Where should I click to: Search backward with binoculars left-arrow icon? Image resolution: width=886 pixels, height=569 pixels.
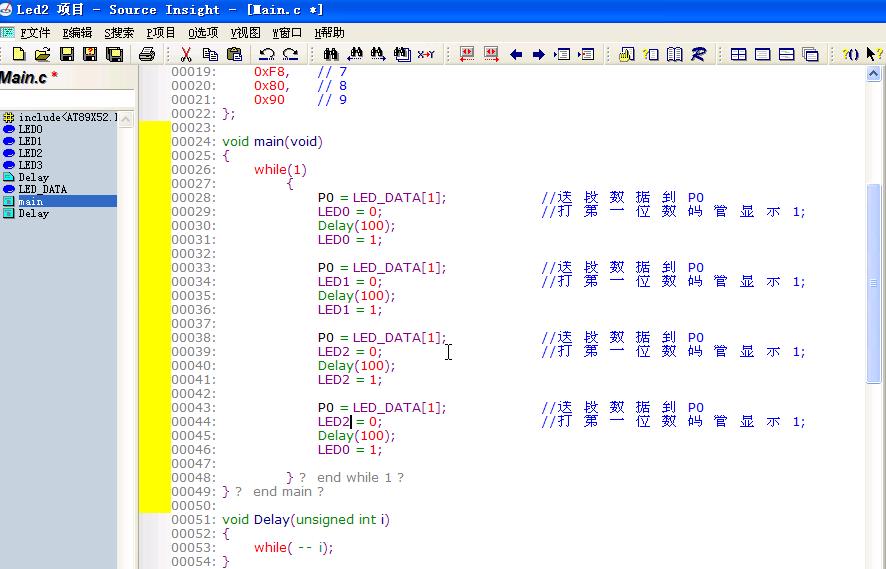tap(355, 54)
